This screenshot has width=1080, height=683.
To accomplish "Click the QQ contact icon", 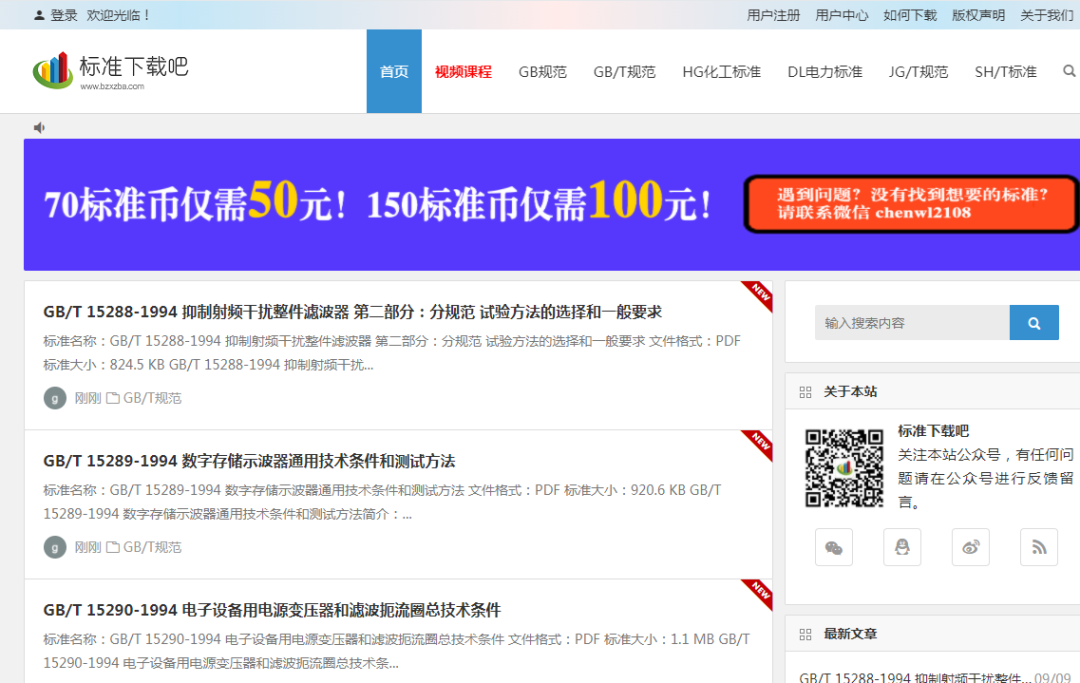I will tap(902, 547).
